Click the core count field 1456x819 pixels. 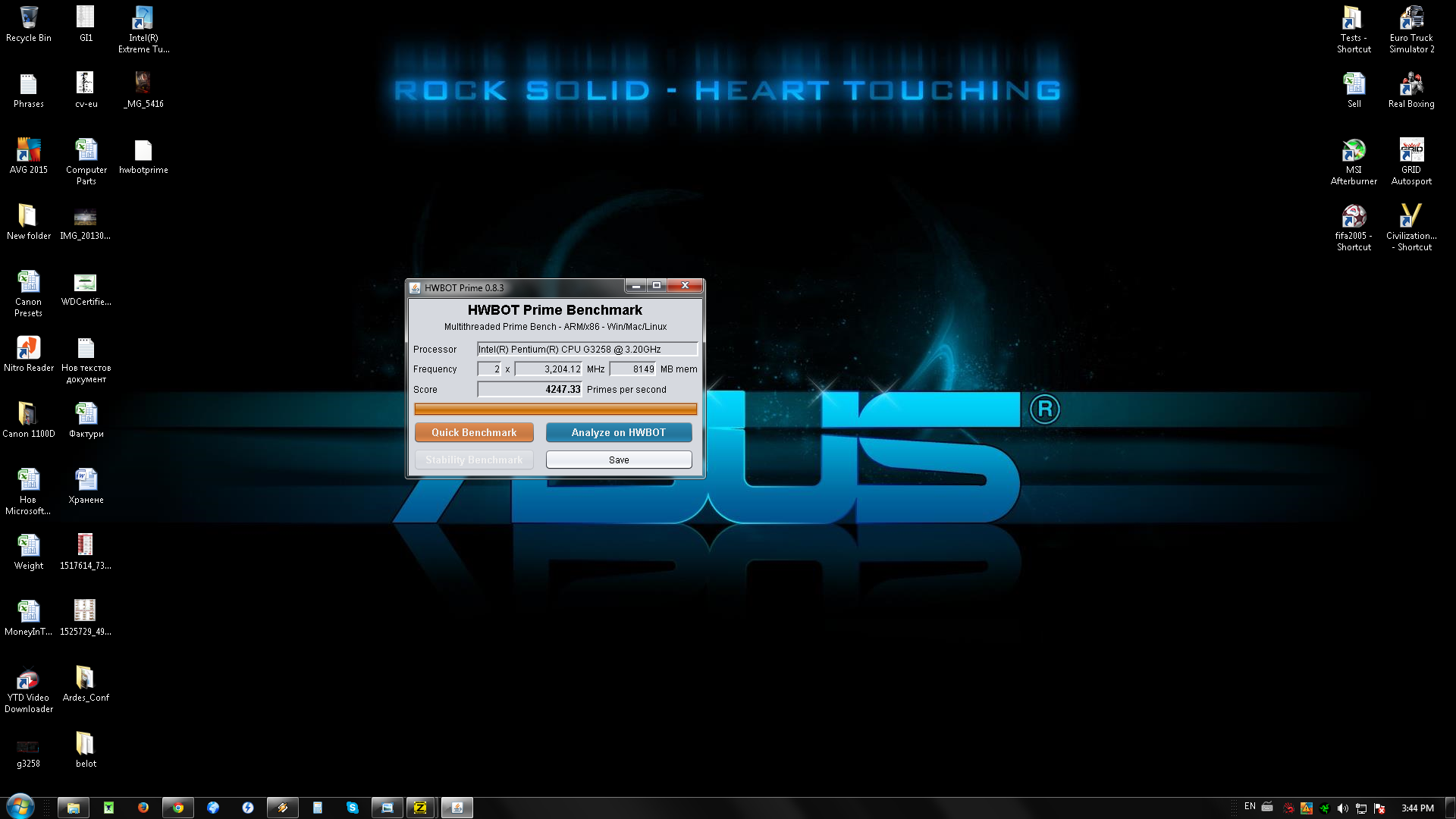489,369
